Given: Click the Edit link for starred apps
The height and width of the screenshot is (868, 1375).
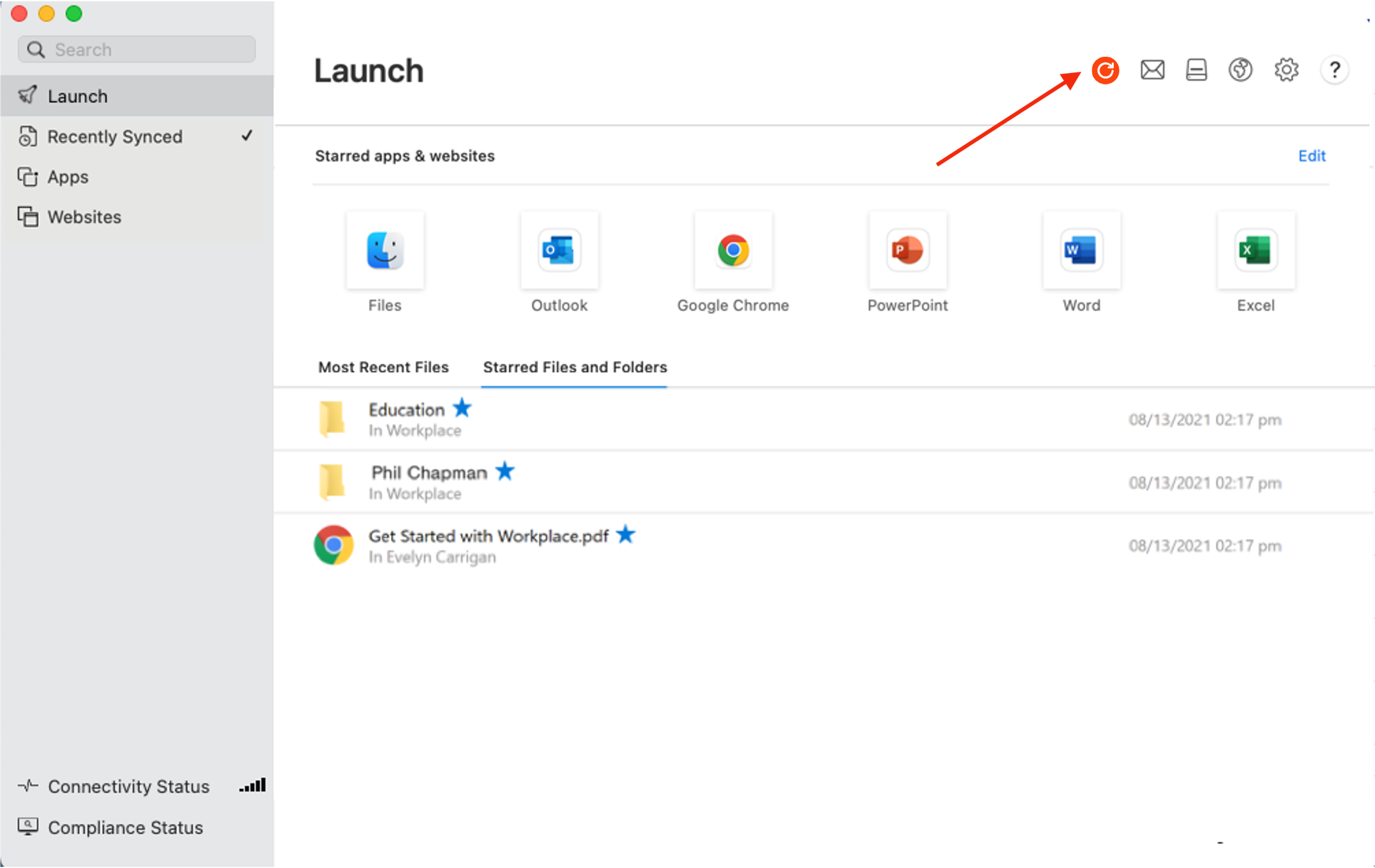Looking at the screenshot, I should pyautogui.click(x=1312, y=155).
